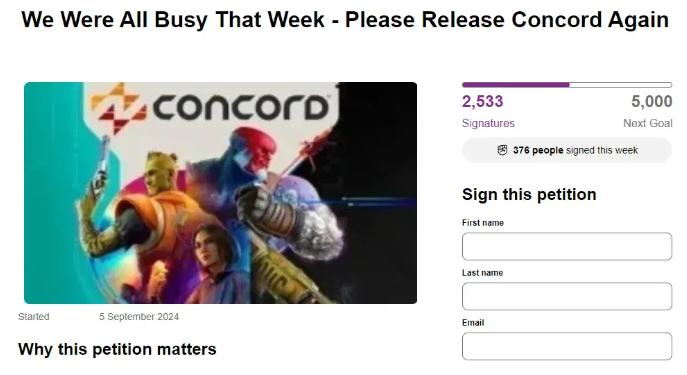Image resolution: width=687 pixels, height=375 pixels.
Task: Click the First name label
Action: [x=483, y=223]
